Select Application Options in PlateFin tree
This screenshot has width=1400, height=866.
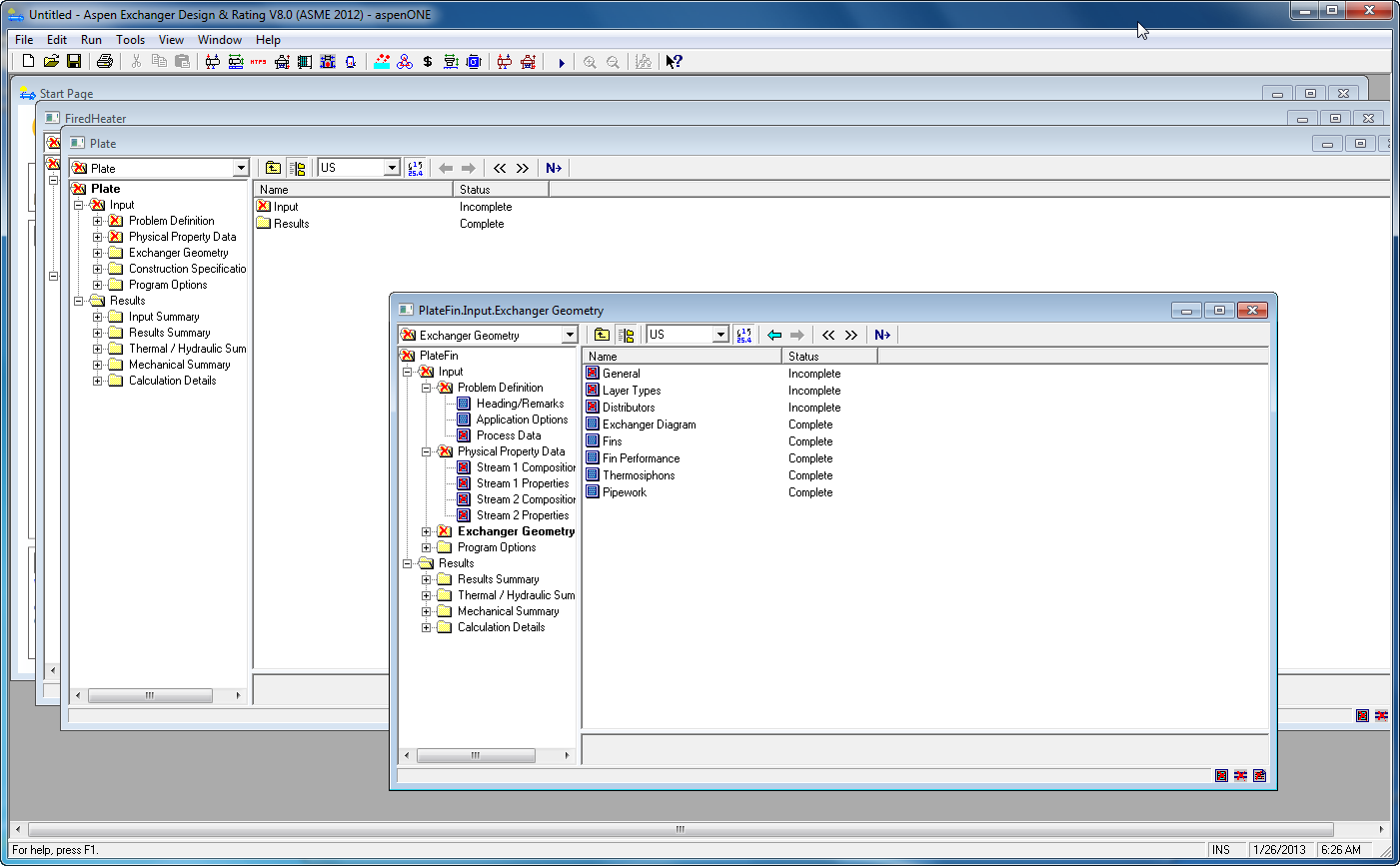522,420
